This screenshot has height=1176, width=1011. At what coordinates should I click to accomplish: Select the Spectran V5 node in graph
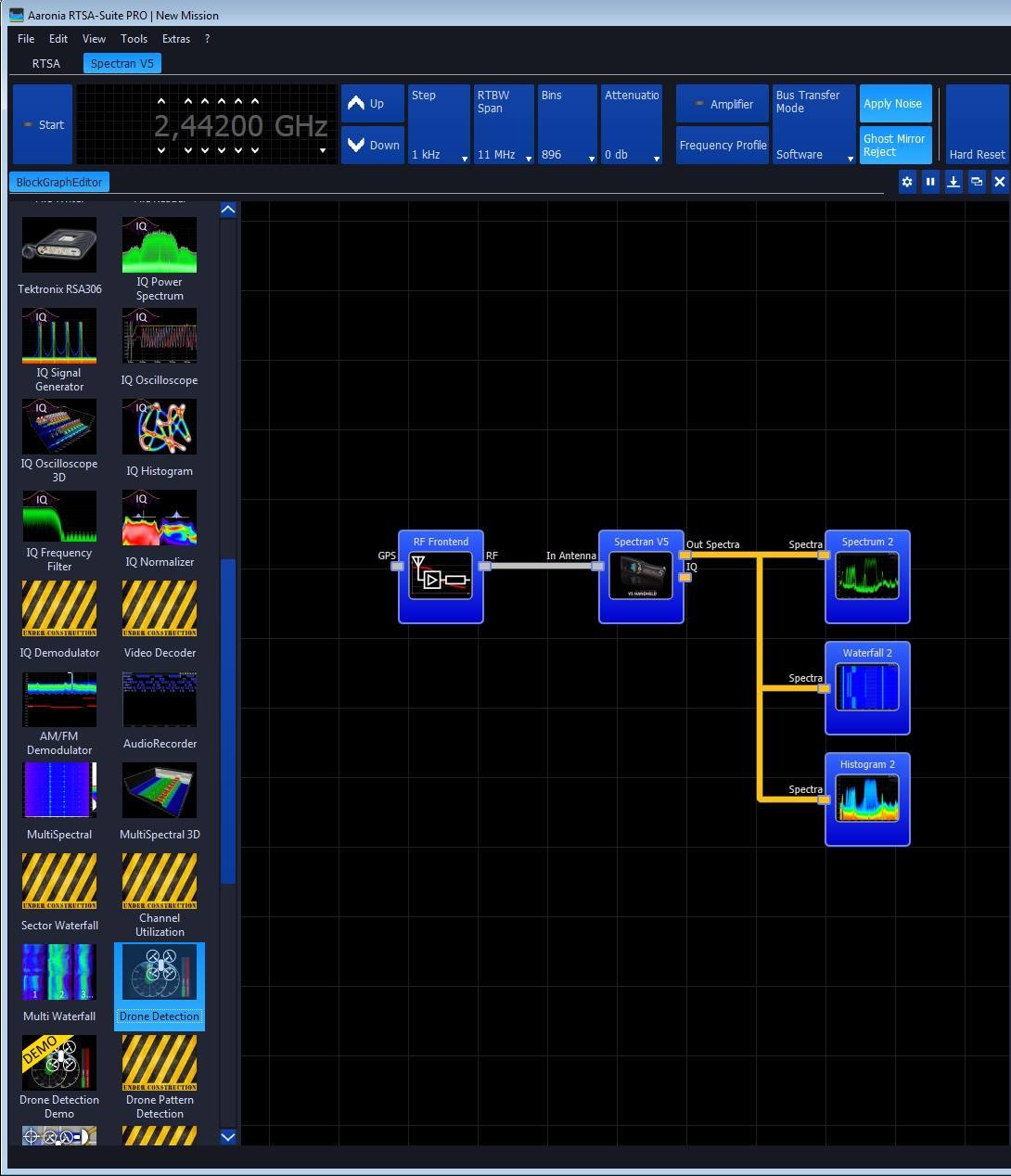(641, 577)
